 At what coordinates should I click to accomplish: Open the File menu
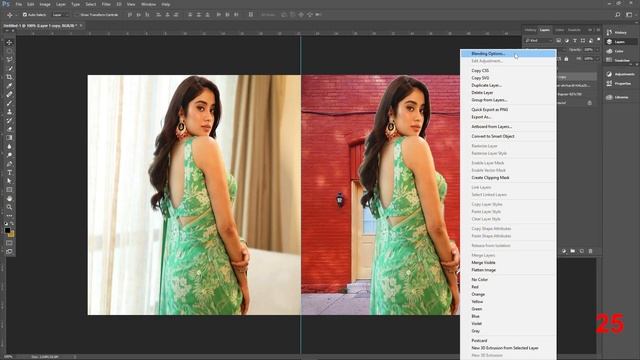pos(19,4)
